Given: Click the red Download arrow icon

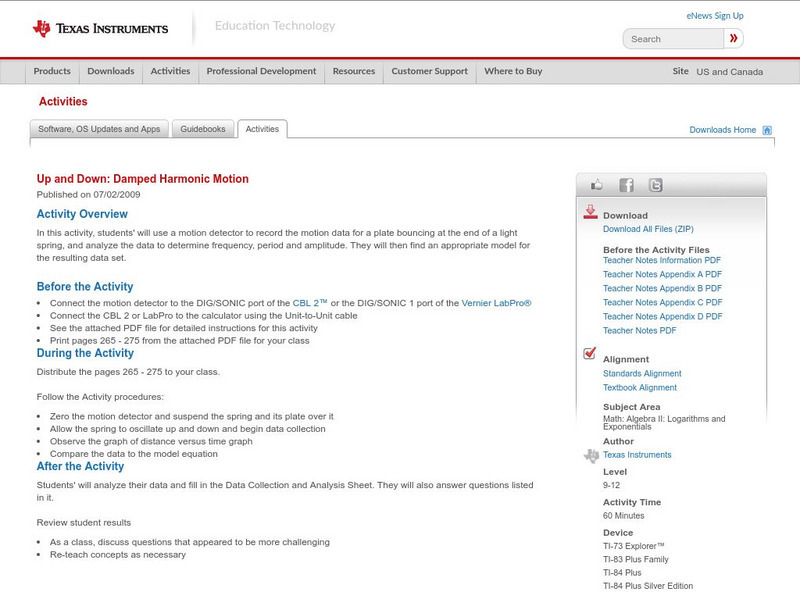Looking at the screenshot, I should pyautogui.click(x=590, y=212).
